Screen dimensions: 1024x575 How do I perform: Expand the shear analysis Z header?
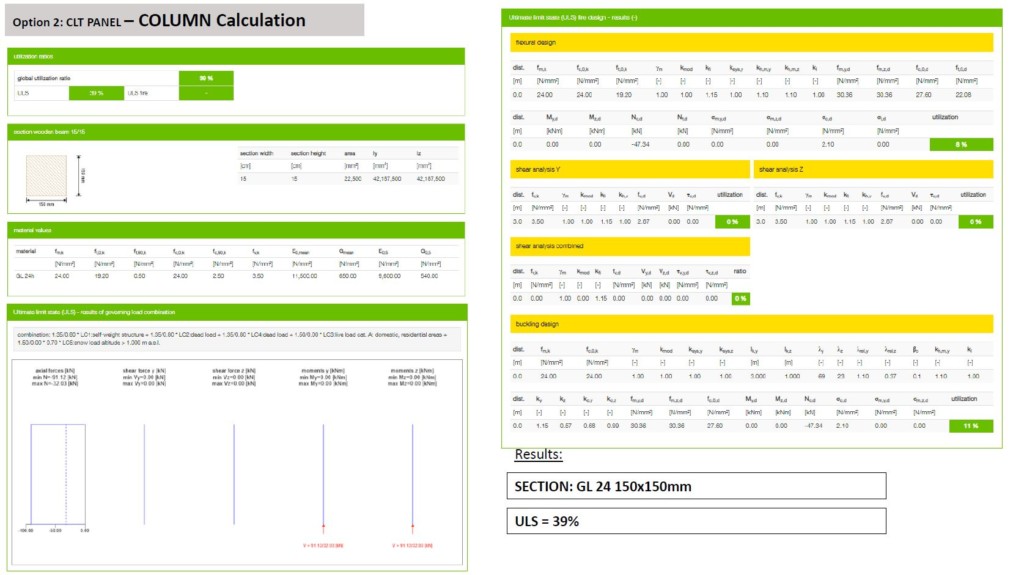click(x=873, y=169)
